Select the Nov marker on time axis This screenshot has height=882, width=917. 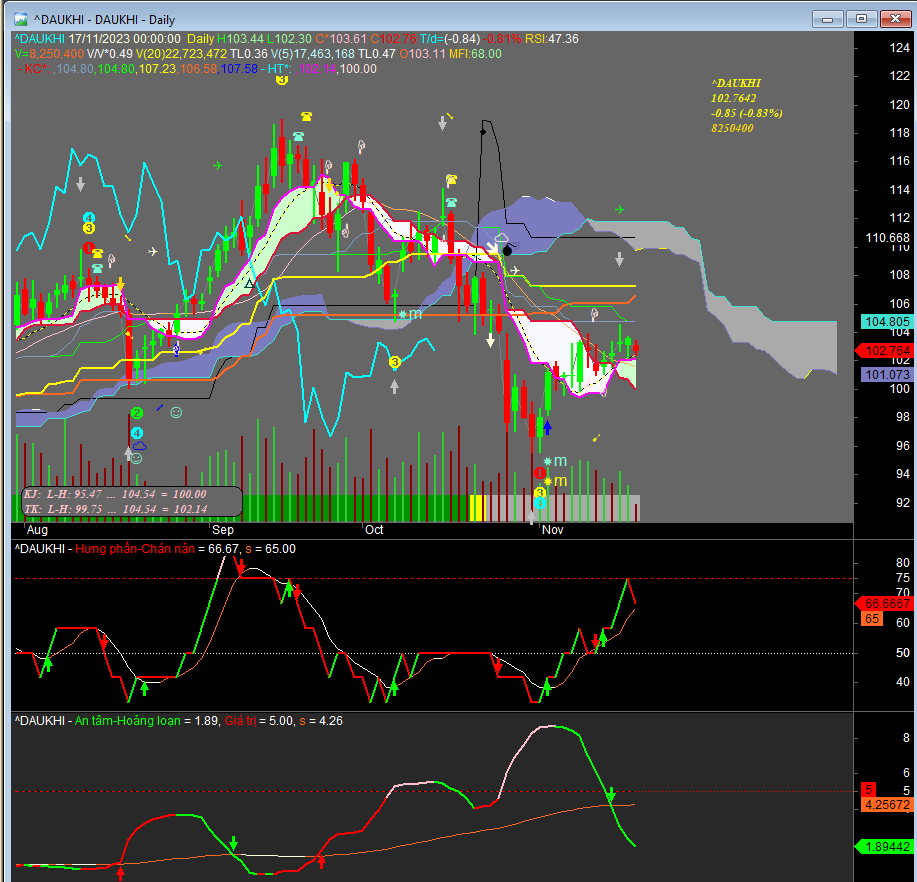click(x=553, y=530)
